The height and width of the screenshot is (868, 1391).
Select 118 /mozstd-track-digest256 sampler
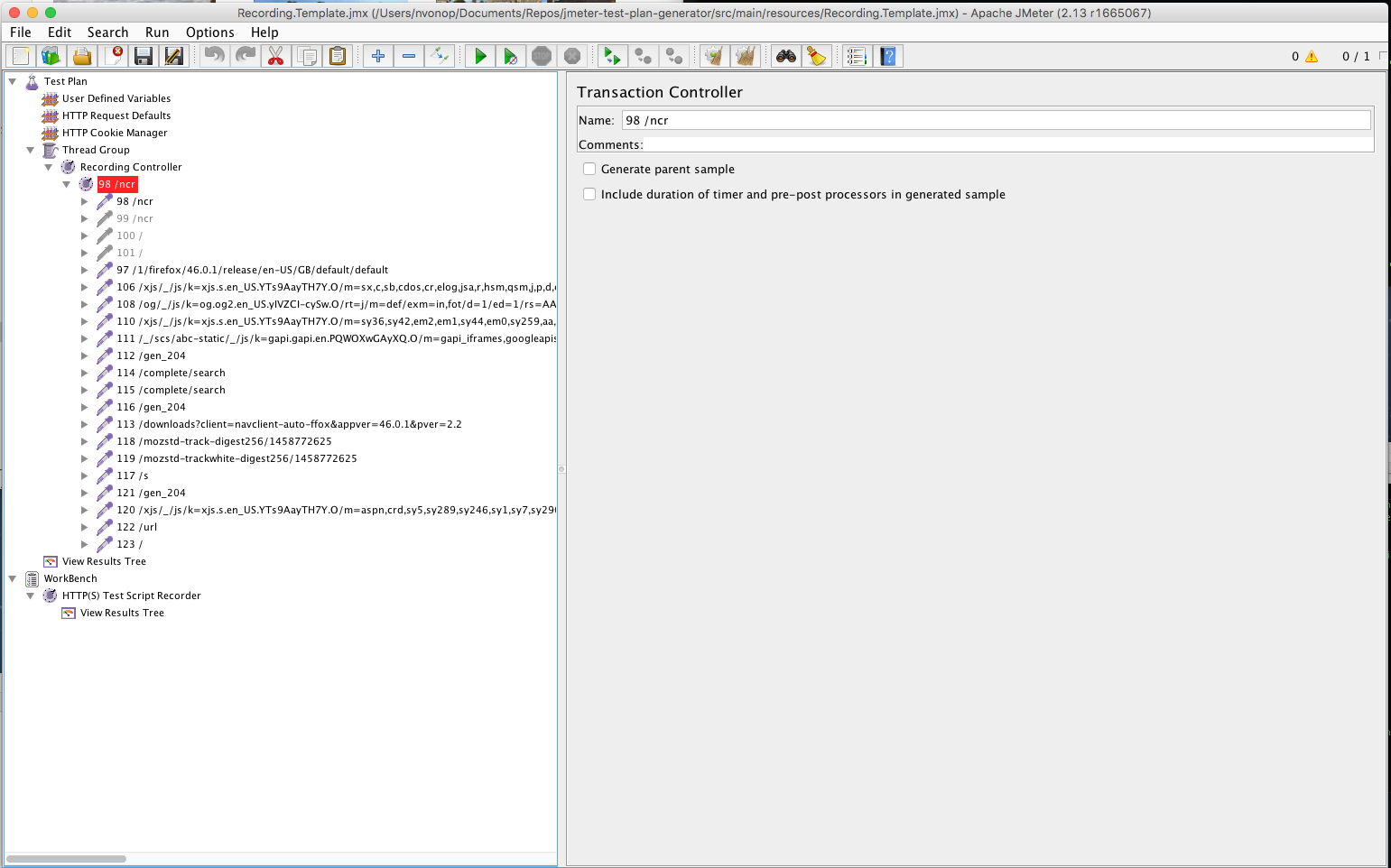224,441
